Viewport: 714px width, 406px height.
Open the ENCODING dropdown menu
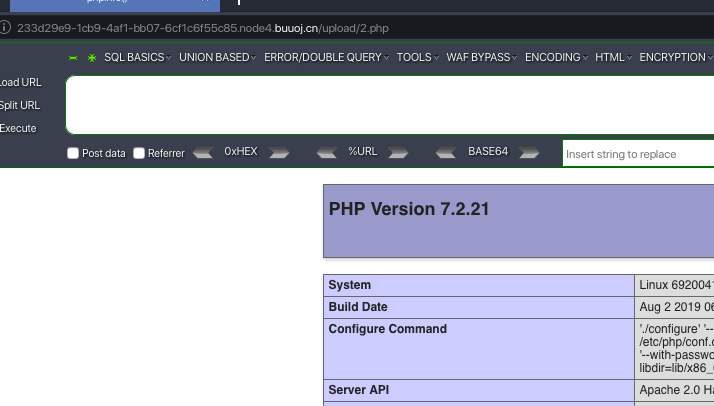[556, 57]
